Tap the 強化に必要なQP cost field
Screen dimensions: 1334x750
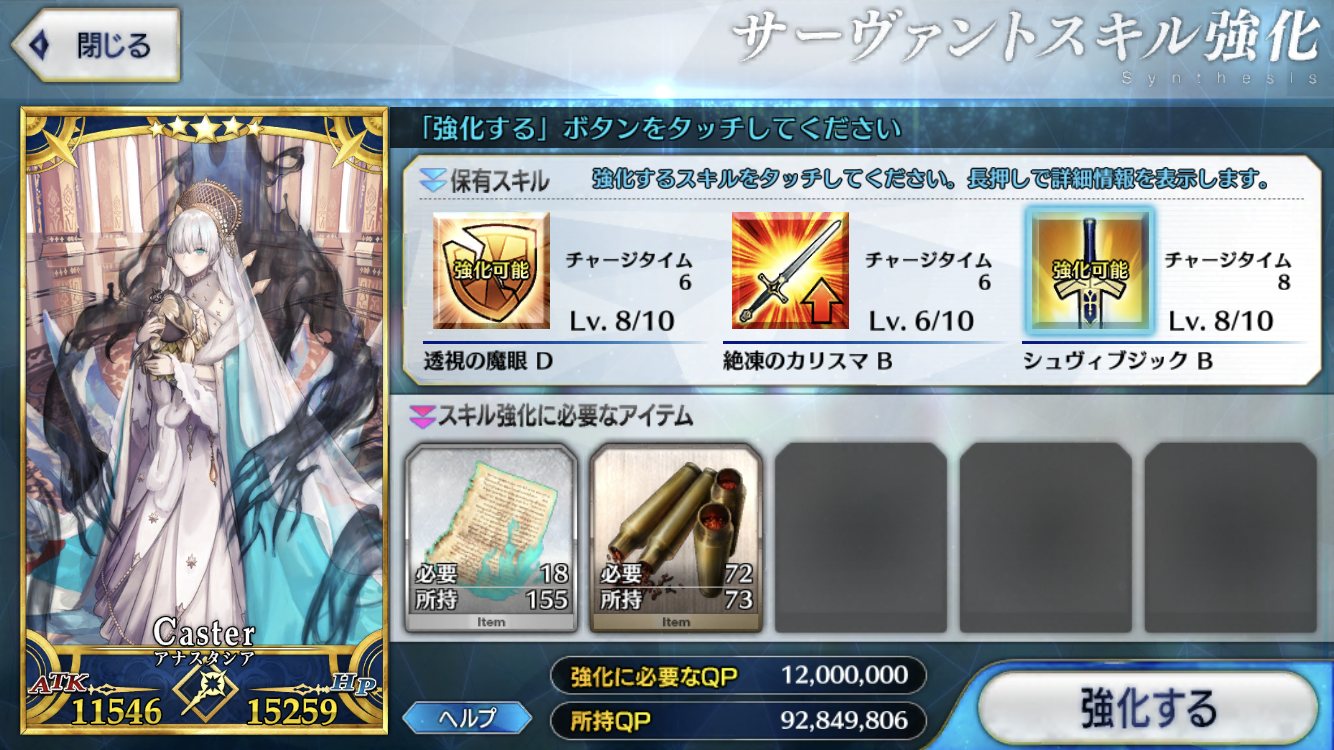(x=738, y=676)
